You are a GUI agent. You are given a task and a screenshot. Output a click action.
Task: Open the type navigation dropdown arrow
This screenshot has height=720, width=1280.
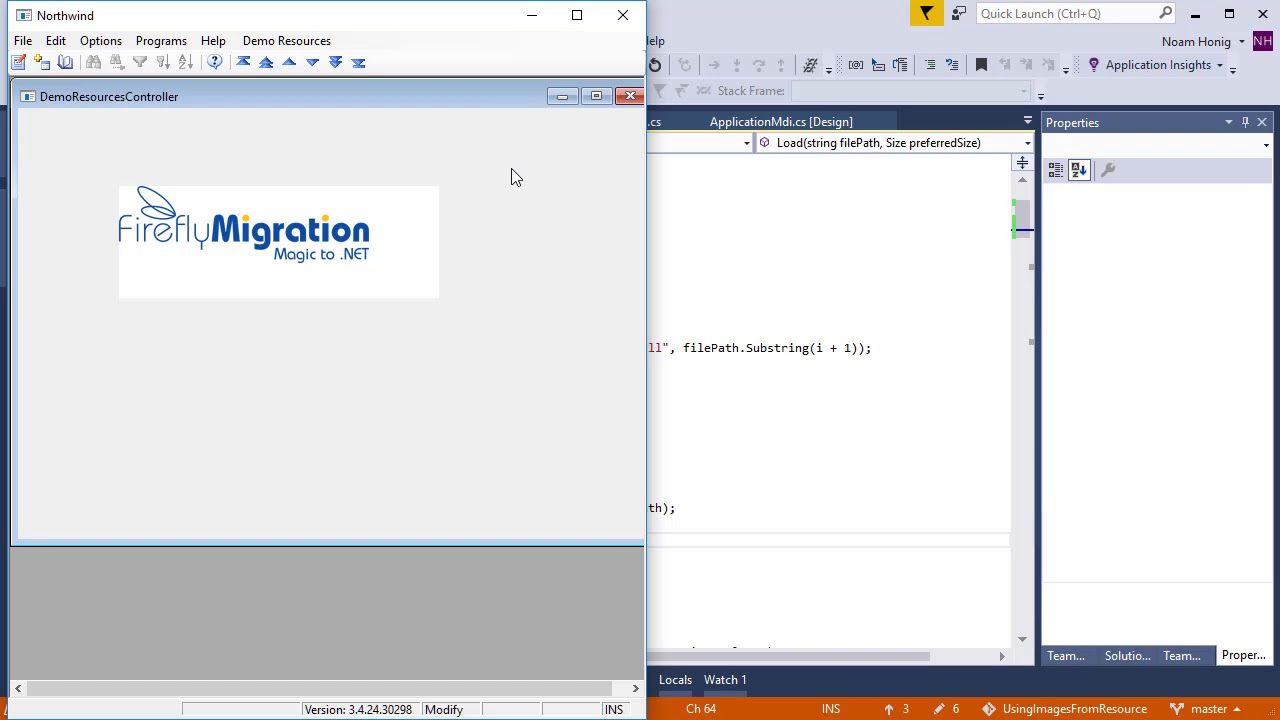747,143
